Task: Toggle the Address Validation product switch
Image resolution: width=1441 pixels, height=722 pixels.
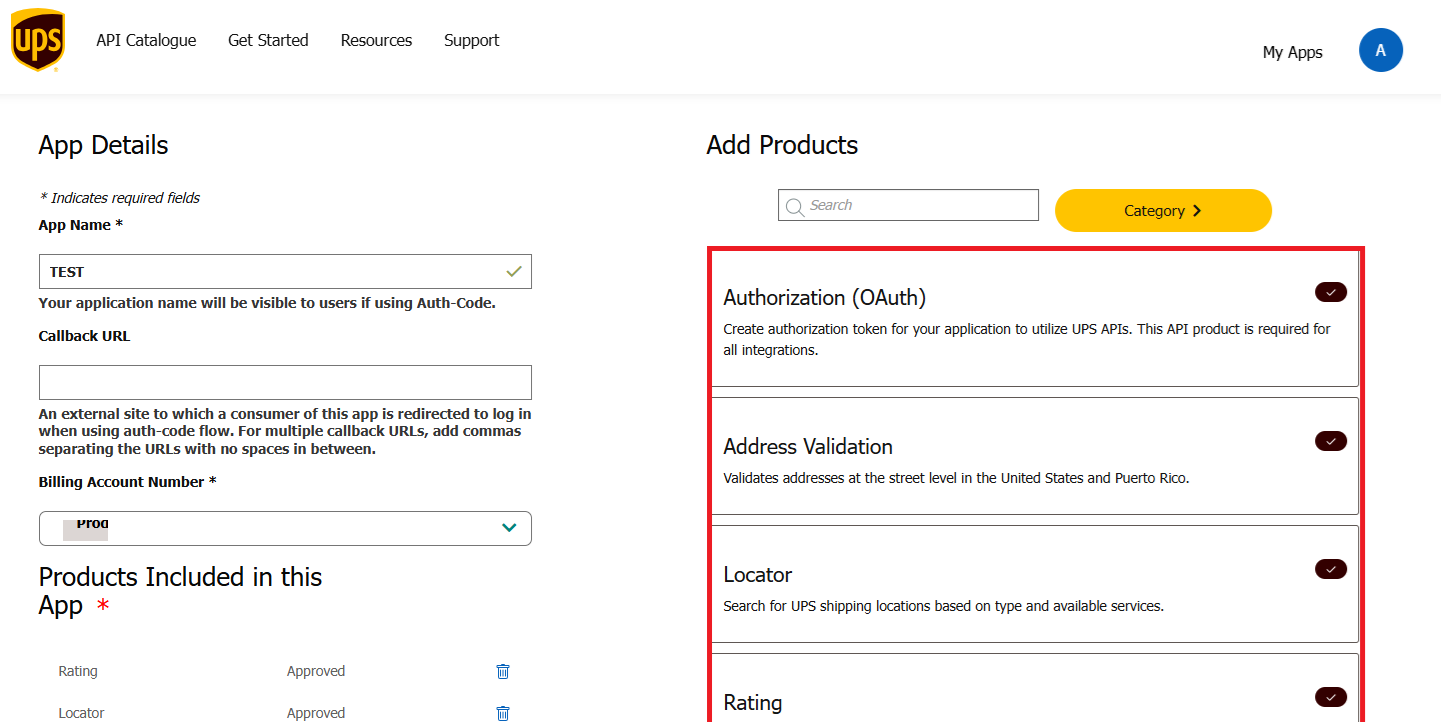Action: [x=1331, y=441]
